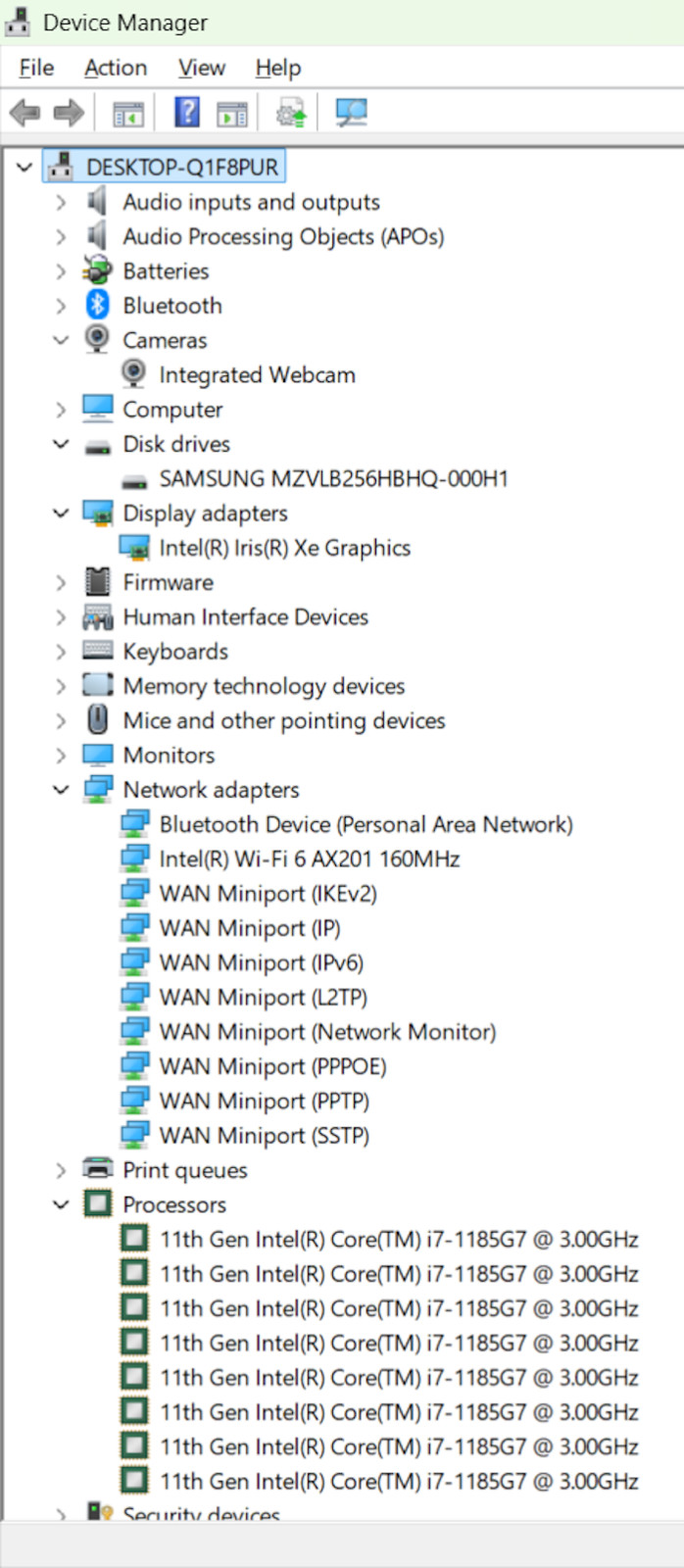Collapse the Processors chevron
The height and width of the screenshot is (1568, 684).
click(x=61, y=1203)
